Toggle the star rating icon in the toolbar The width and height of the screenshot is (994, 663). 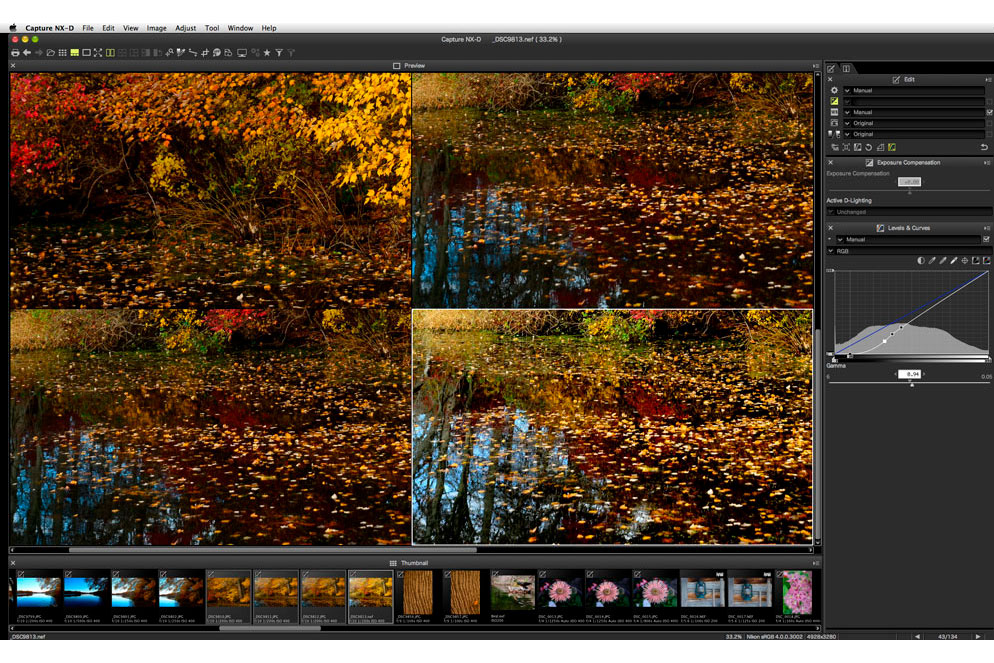tap(266, 53)
